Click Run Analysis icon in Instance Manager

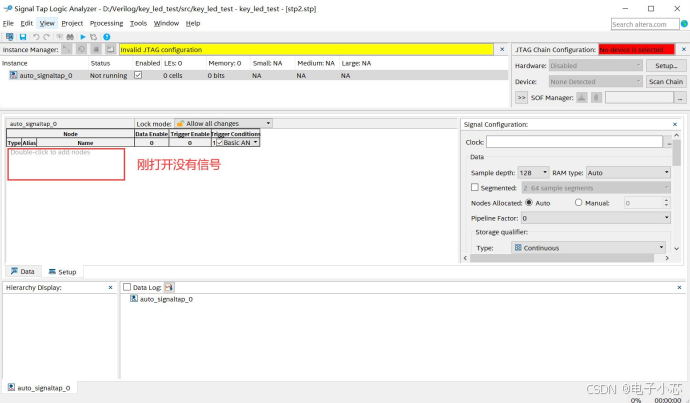tap(66, 49)
